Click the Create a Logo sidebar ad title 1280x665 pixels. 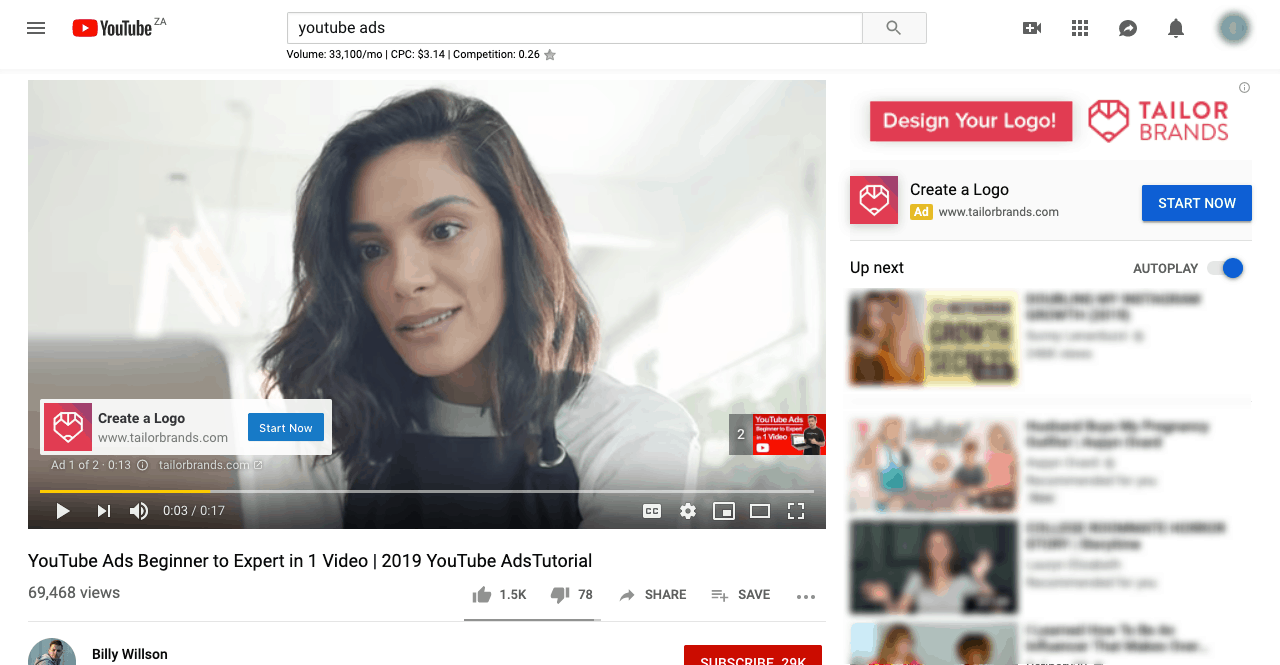[x=959, y=190]
